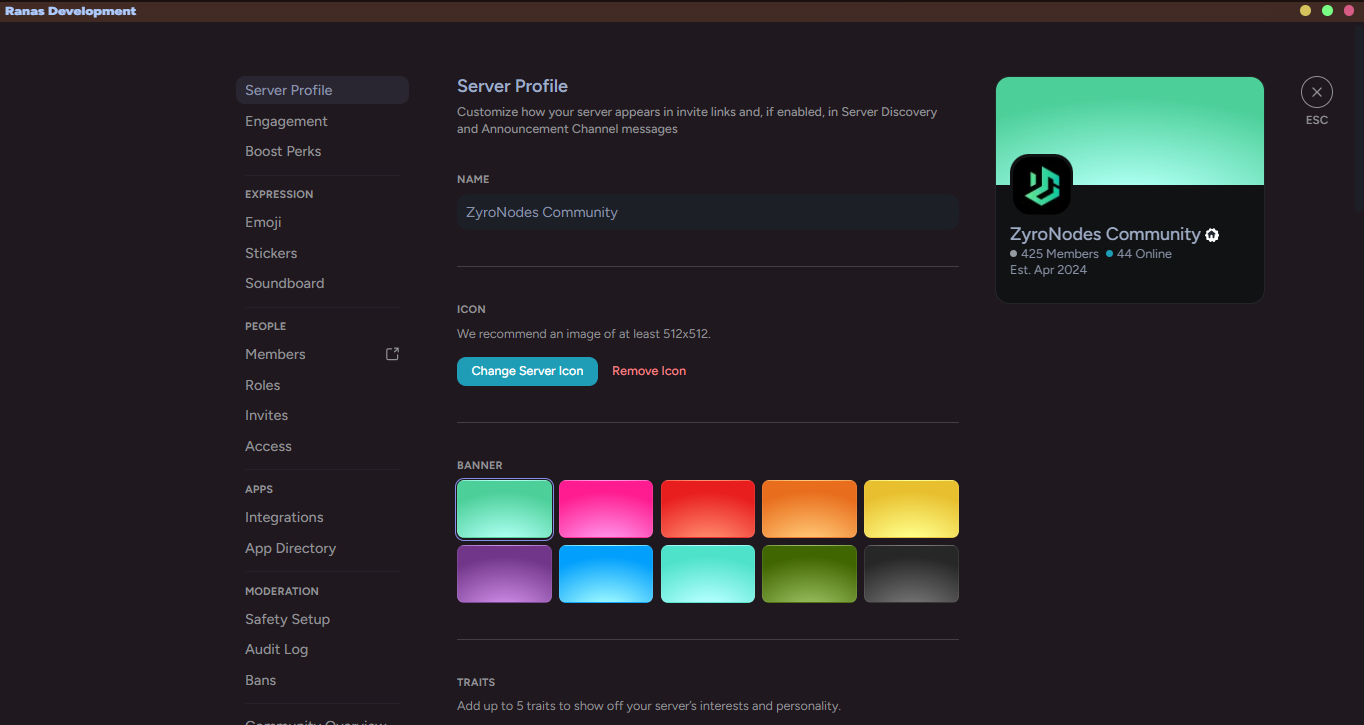Choose the yellow banner color
This screenshot has width=1364, height=725.
click(x=911, y=509)
